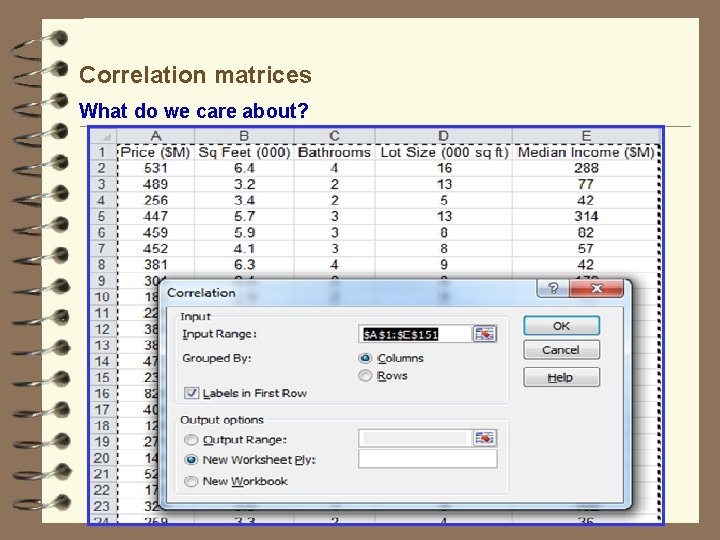Click the Help button

point(562,377)
